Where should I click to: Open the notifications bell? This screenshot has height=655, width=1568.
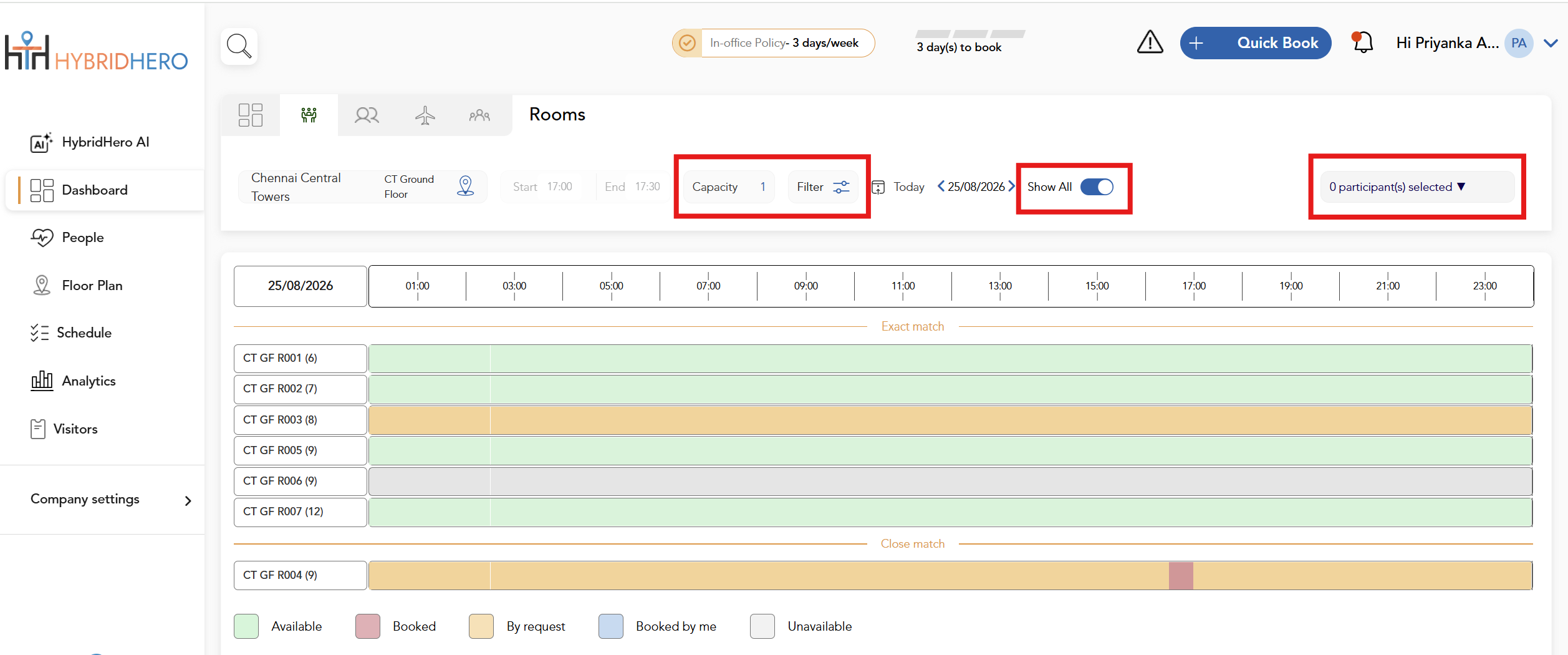coord(1362,42)
